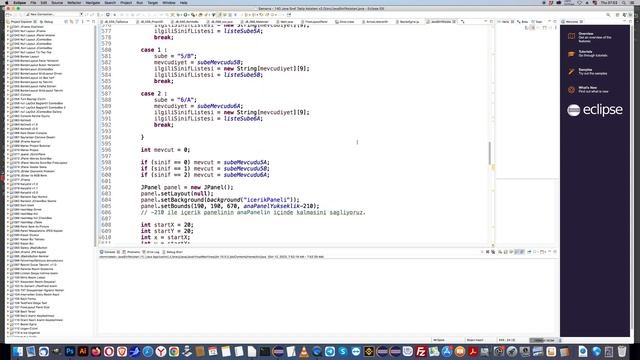Switch to the Error Log tab
The image size is (640, 360).
pos(151,252)
